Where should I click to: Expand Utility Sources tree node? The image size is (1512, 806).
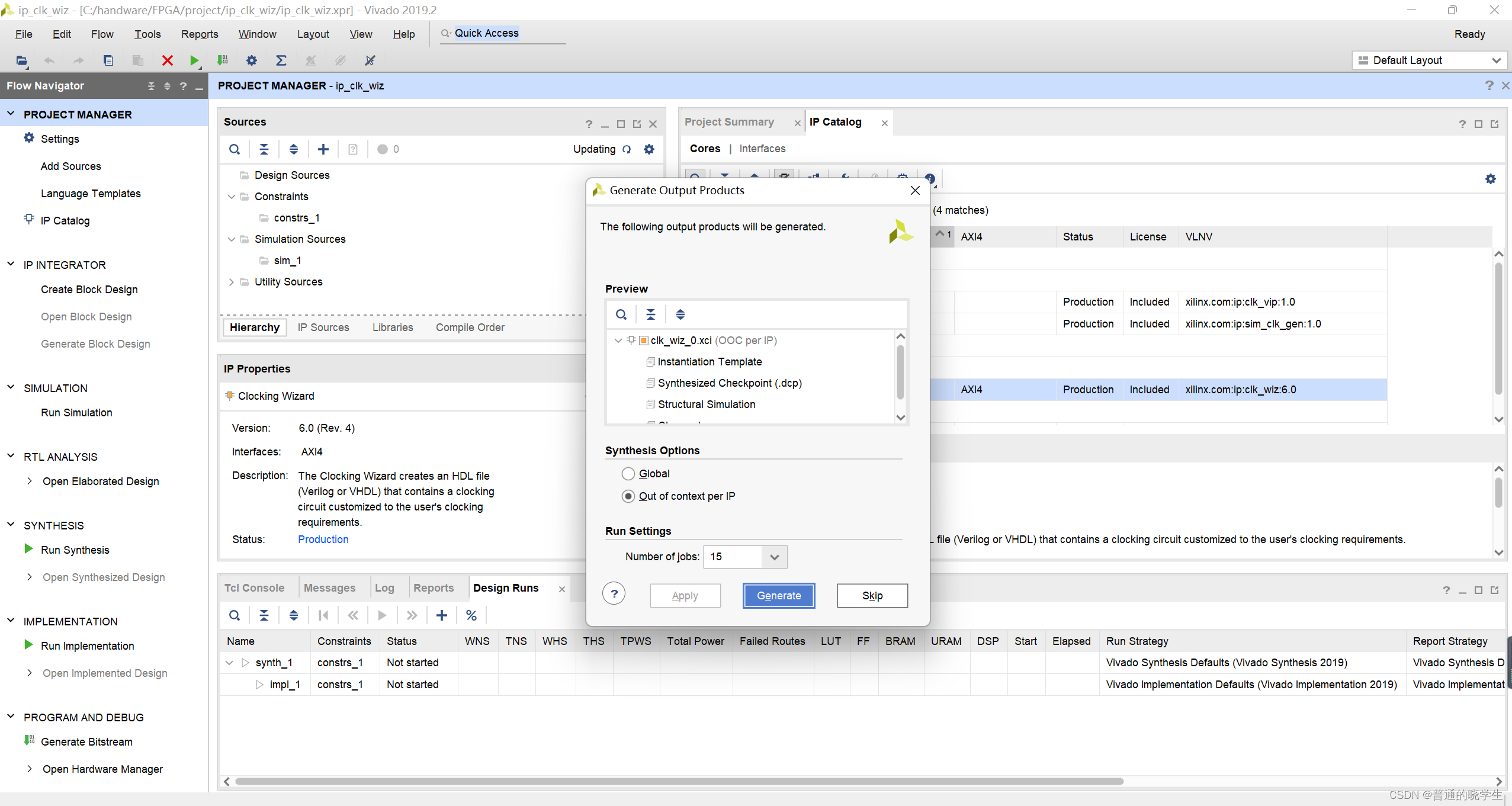pyautogui.click(x=232, y=282)
